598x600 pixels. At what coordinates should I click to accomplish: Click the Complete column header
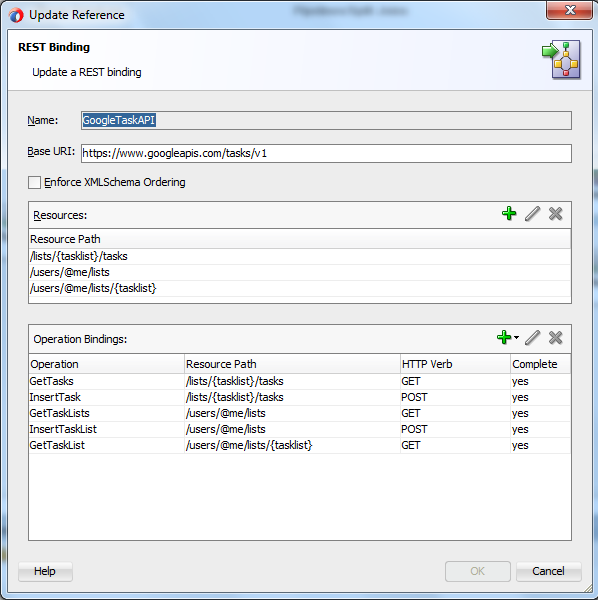tap(541, 364)
